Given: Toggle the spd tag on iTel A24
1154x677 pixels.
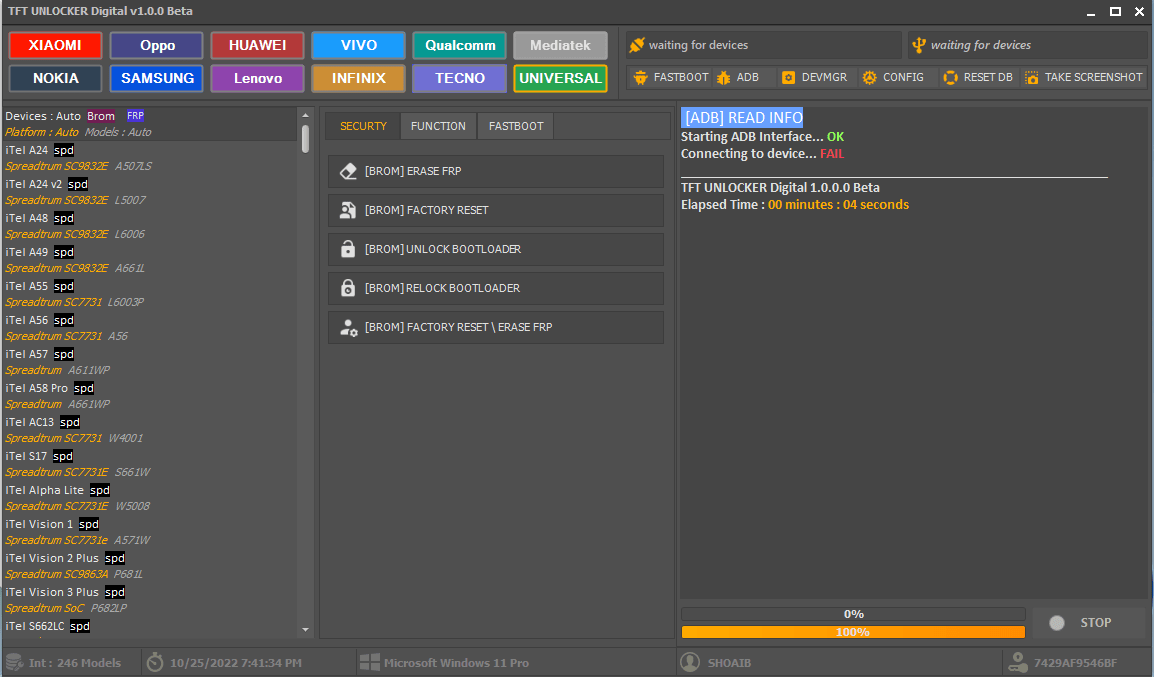Looking at the screenshot, I should (x=63, y=150).
